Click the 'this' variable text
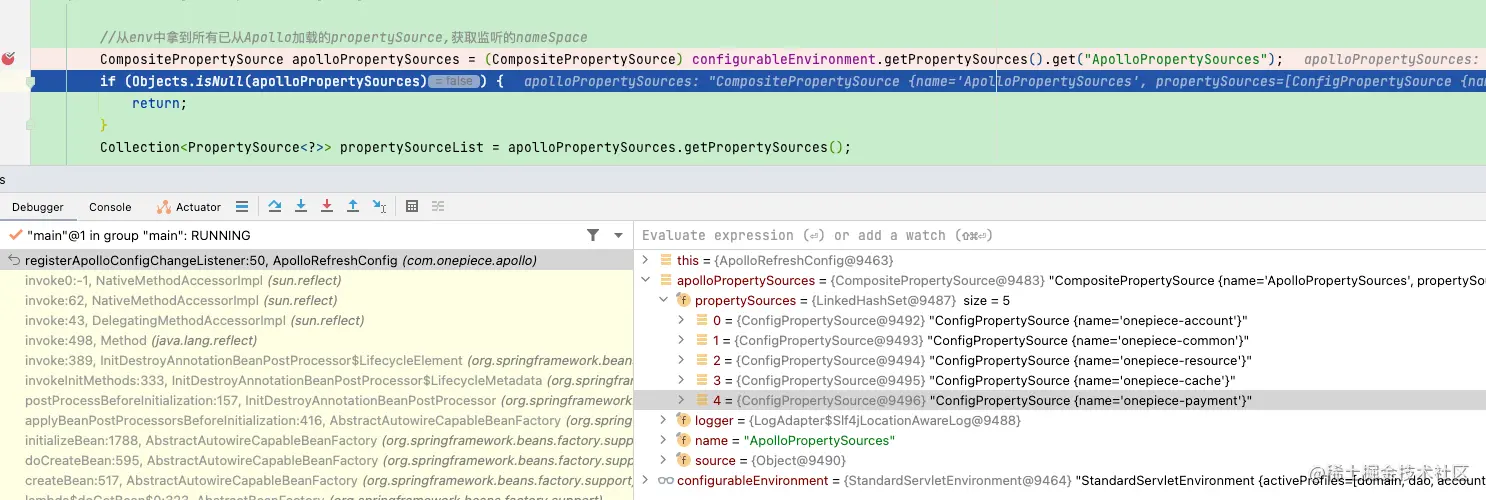The width and height of the screenshot is (1486, 500). pyautogui.click(x=688, y=260)
